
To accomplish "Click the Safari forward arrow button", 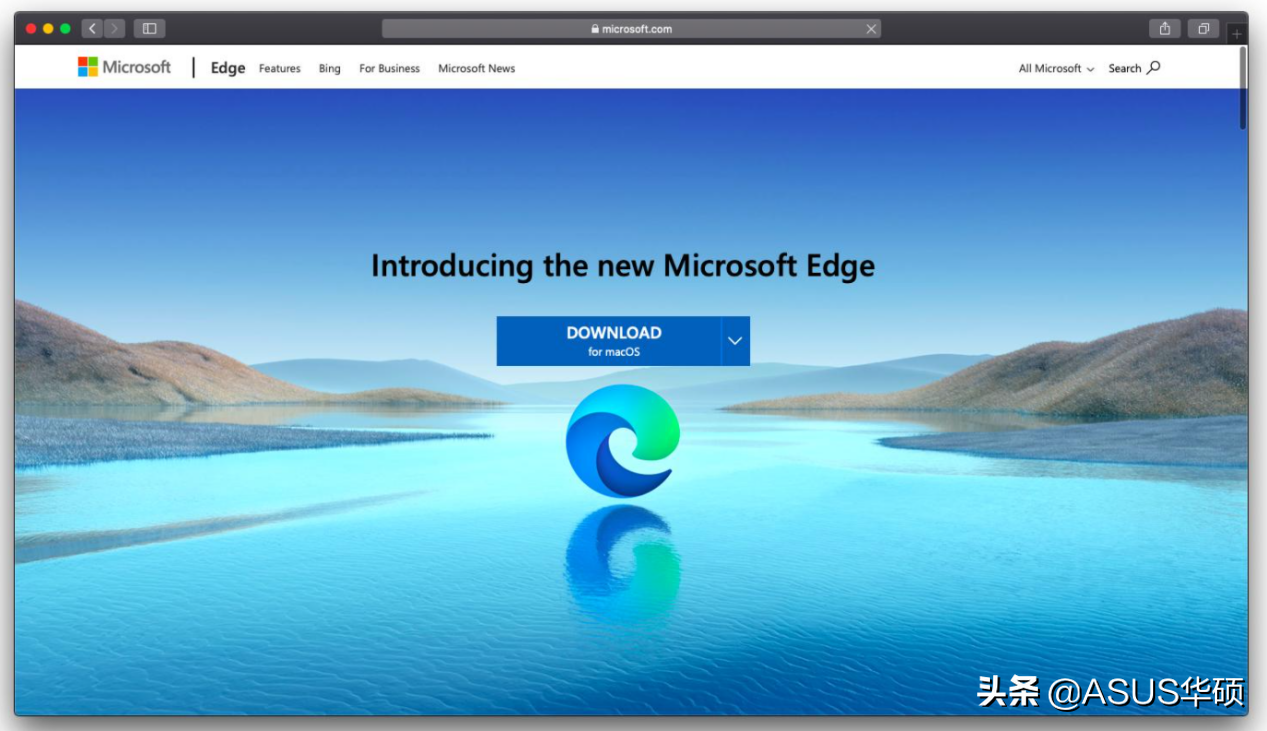I will 115,29.
